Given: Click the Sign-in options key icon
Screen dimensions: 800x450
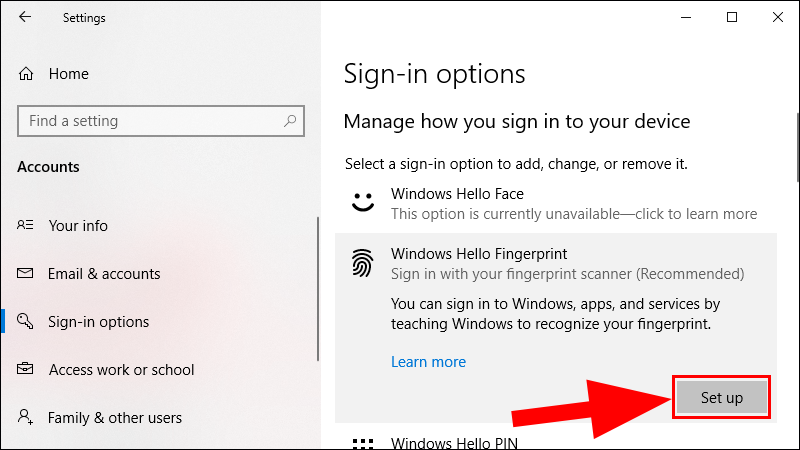Looking at the screenshot, I should point(27,322).
